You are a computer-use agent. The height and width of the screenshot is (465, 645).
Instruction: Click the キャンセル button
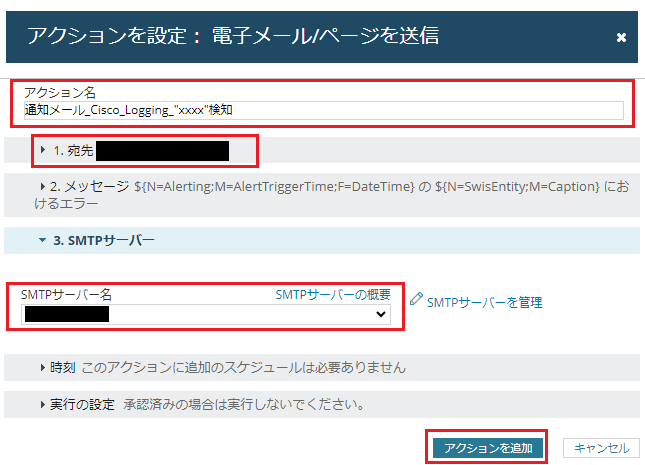(601, 448)
